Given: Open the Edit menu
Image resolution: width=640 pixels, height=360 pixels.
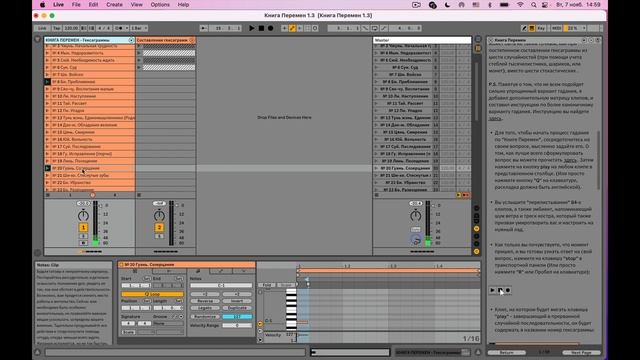Looking at the screenshot, I should coord(93,4).
